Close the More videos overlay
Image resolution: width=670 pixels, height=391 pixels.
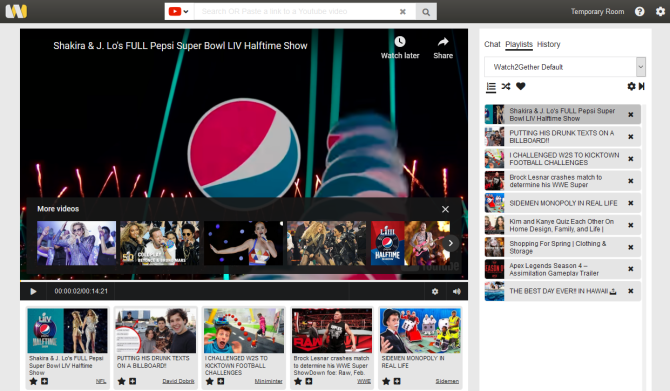[445, 209]
